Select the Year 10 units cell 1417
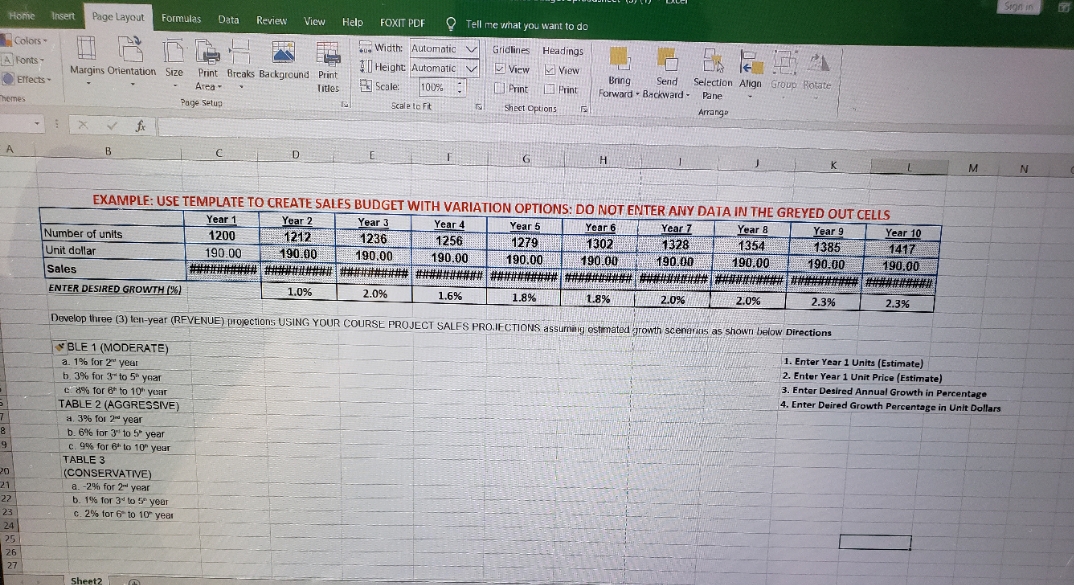 pos(901,249)
